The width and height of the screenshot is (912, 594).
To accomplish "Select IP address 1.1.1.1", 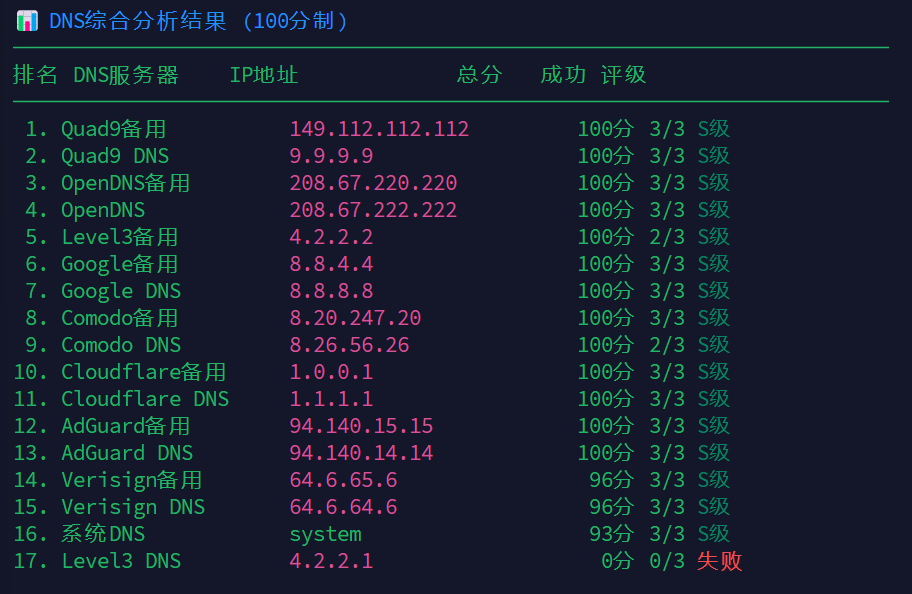I will [332, 399].
